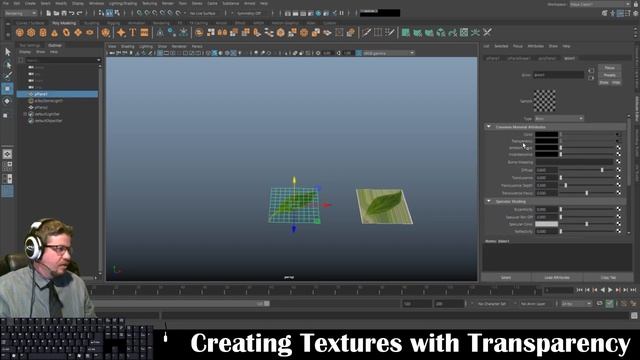Click the Load Attributes button

click(557, 278)
